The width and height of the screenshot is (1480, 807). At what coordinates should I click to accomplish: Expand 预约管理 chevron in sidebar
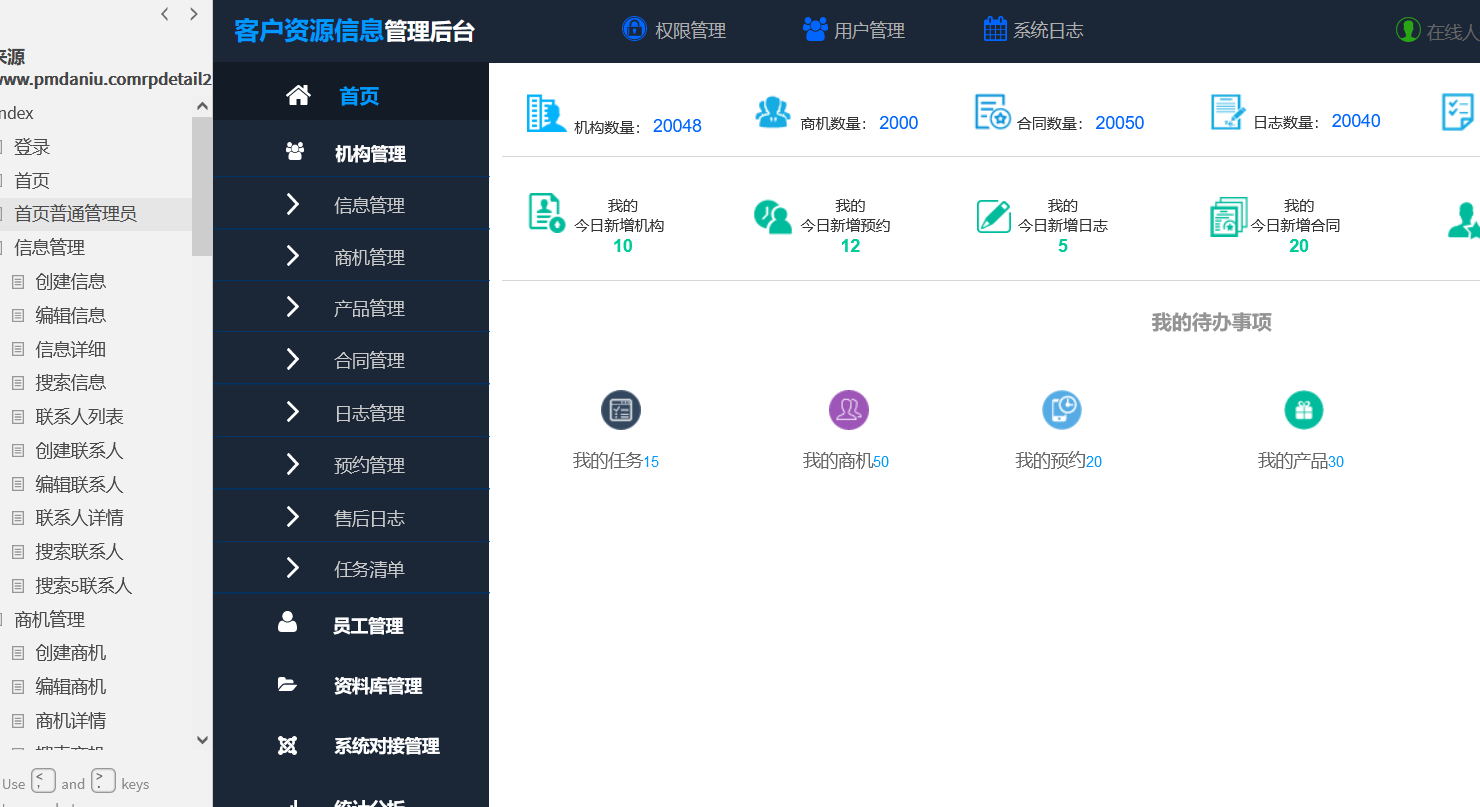292,464
